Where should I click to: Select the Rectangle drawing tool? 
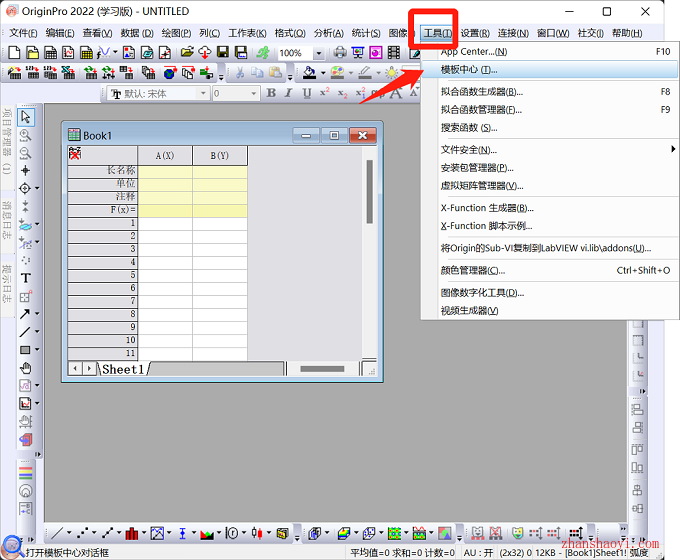click(x=25, y=350)
